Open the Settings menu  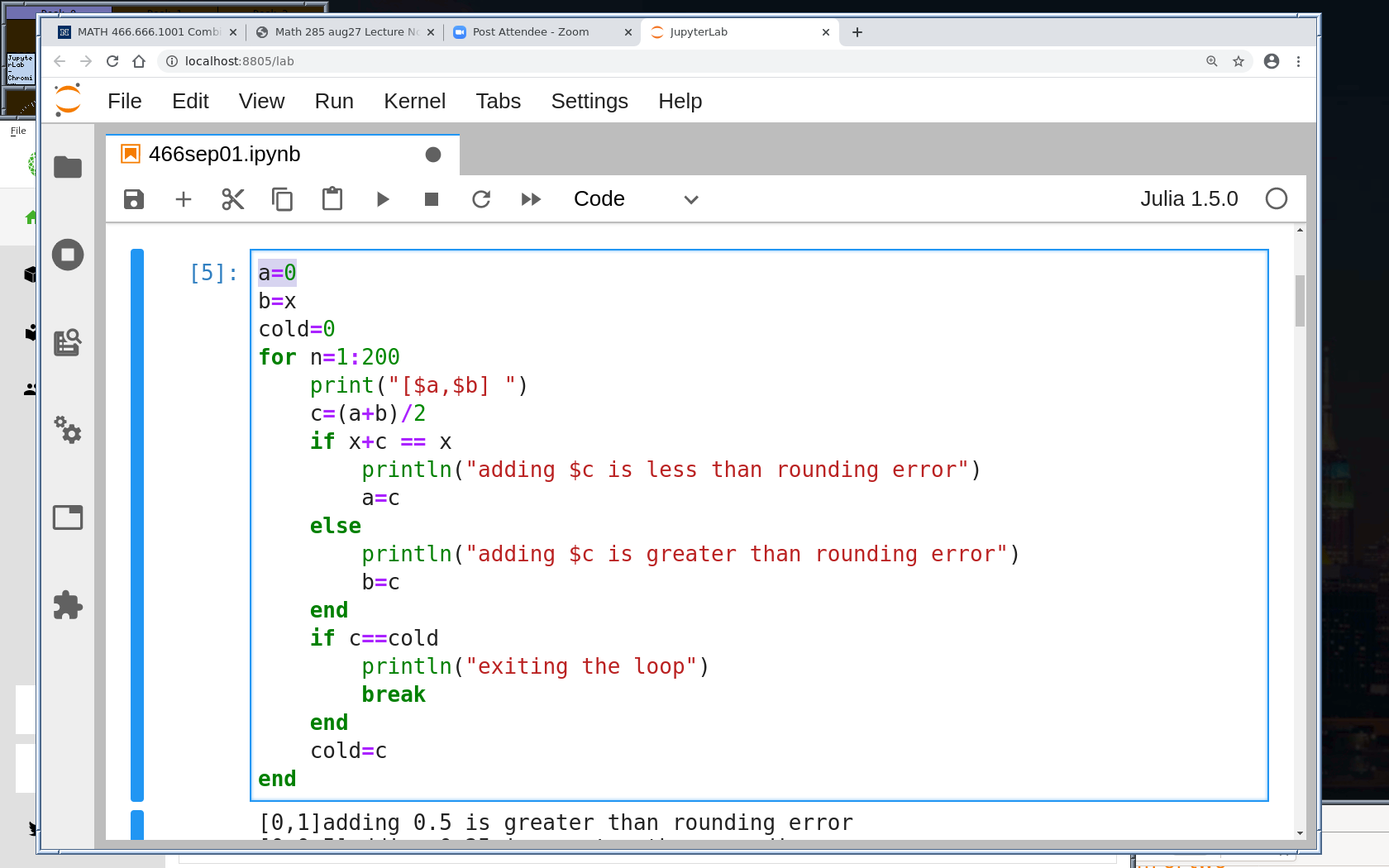click(589, 101)
